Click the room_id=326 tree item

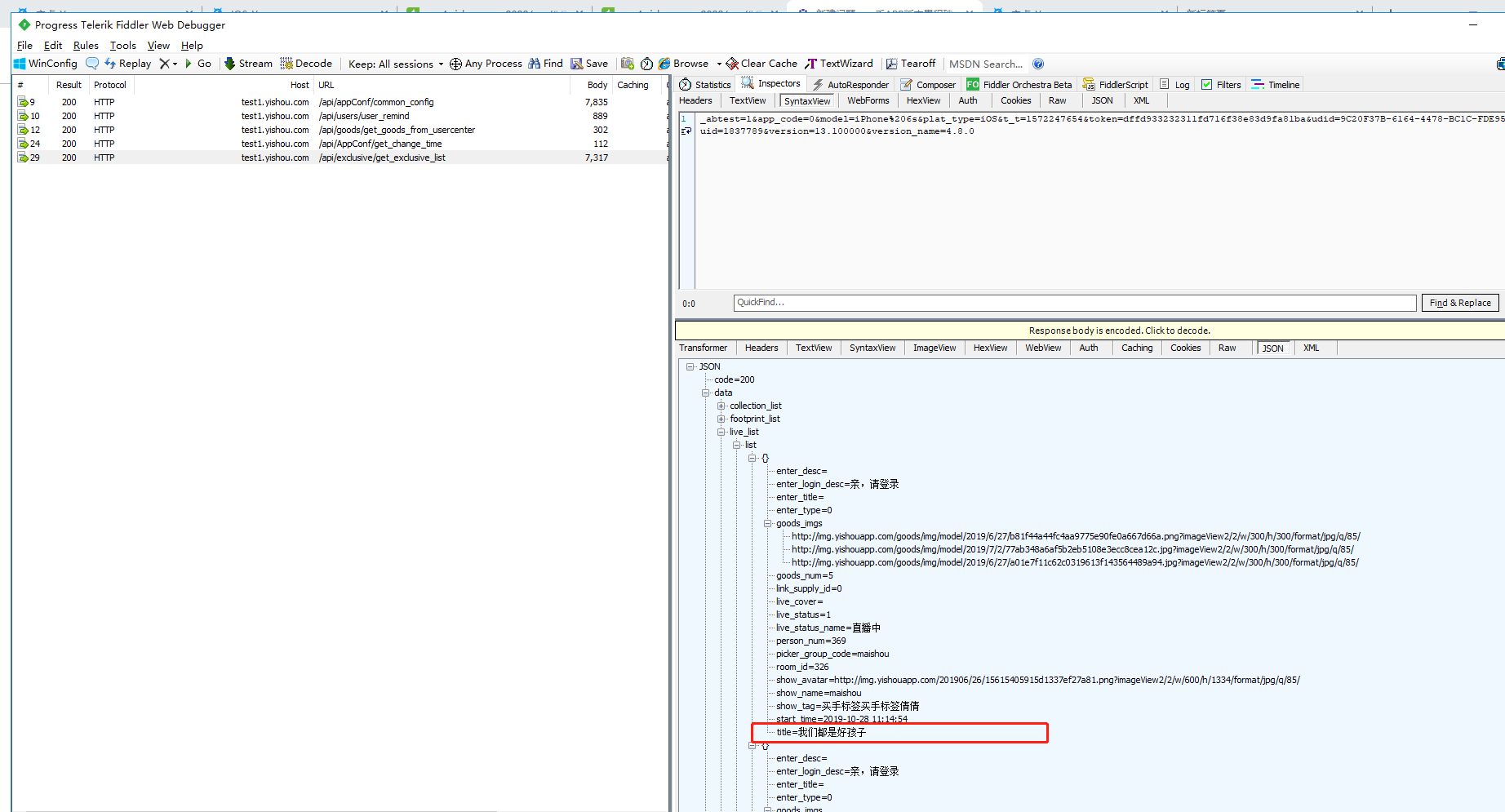(802, 667)
